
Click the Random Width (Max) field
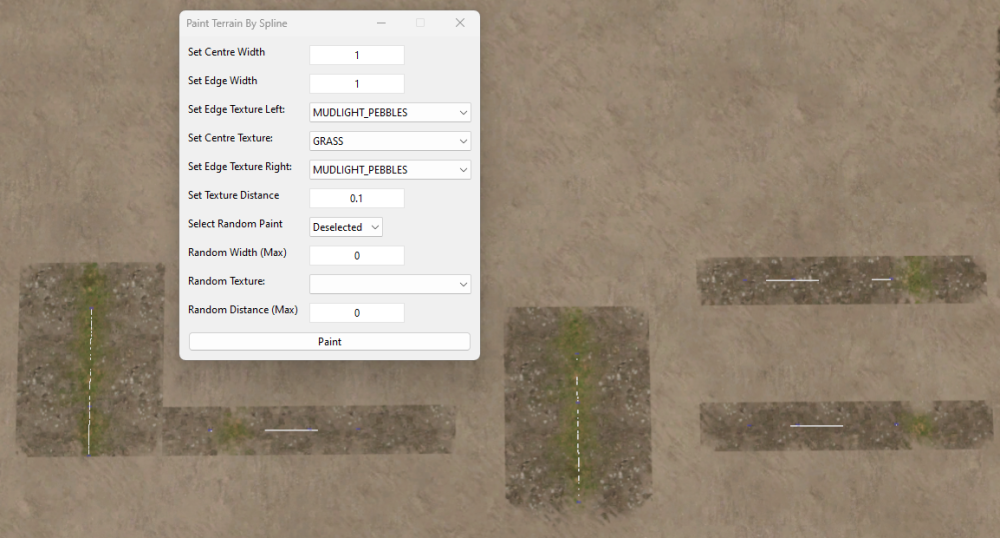(357, 256)
